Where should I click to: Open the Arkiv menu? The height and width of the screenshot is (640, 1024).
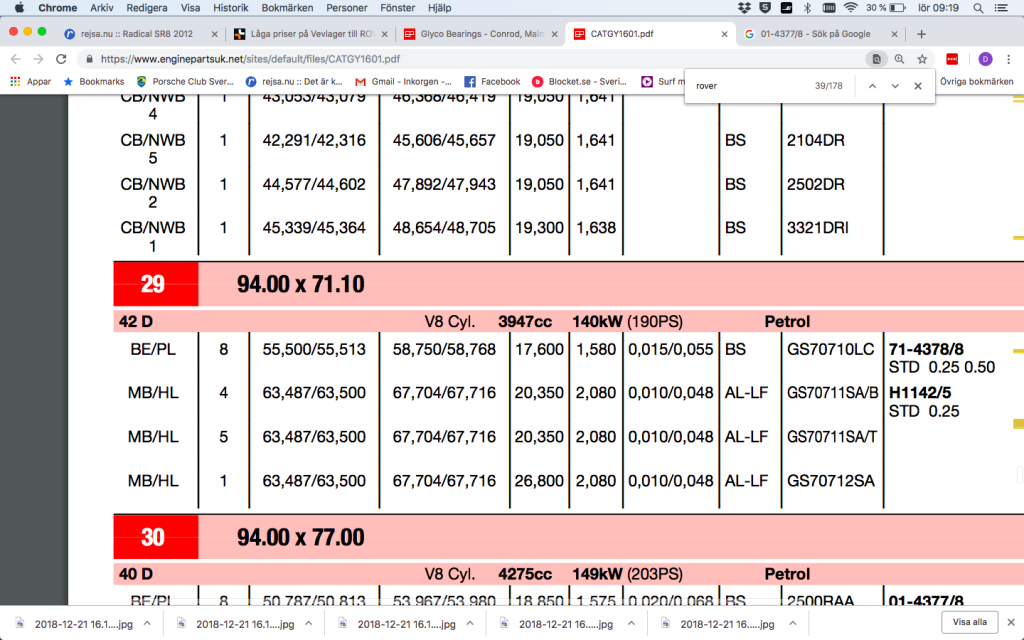pyautogui.click(x=102, y=8)
